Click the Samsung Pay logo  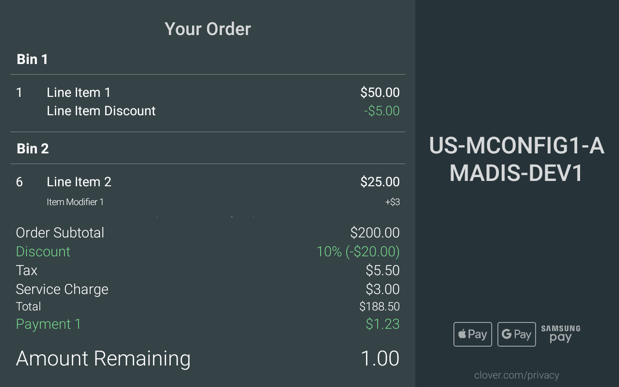(561, 334)
